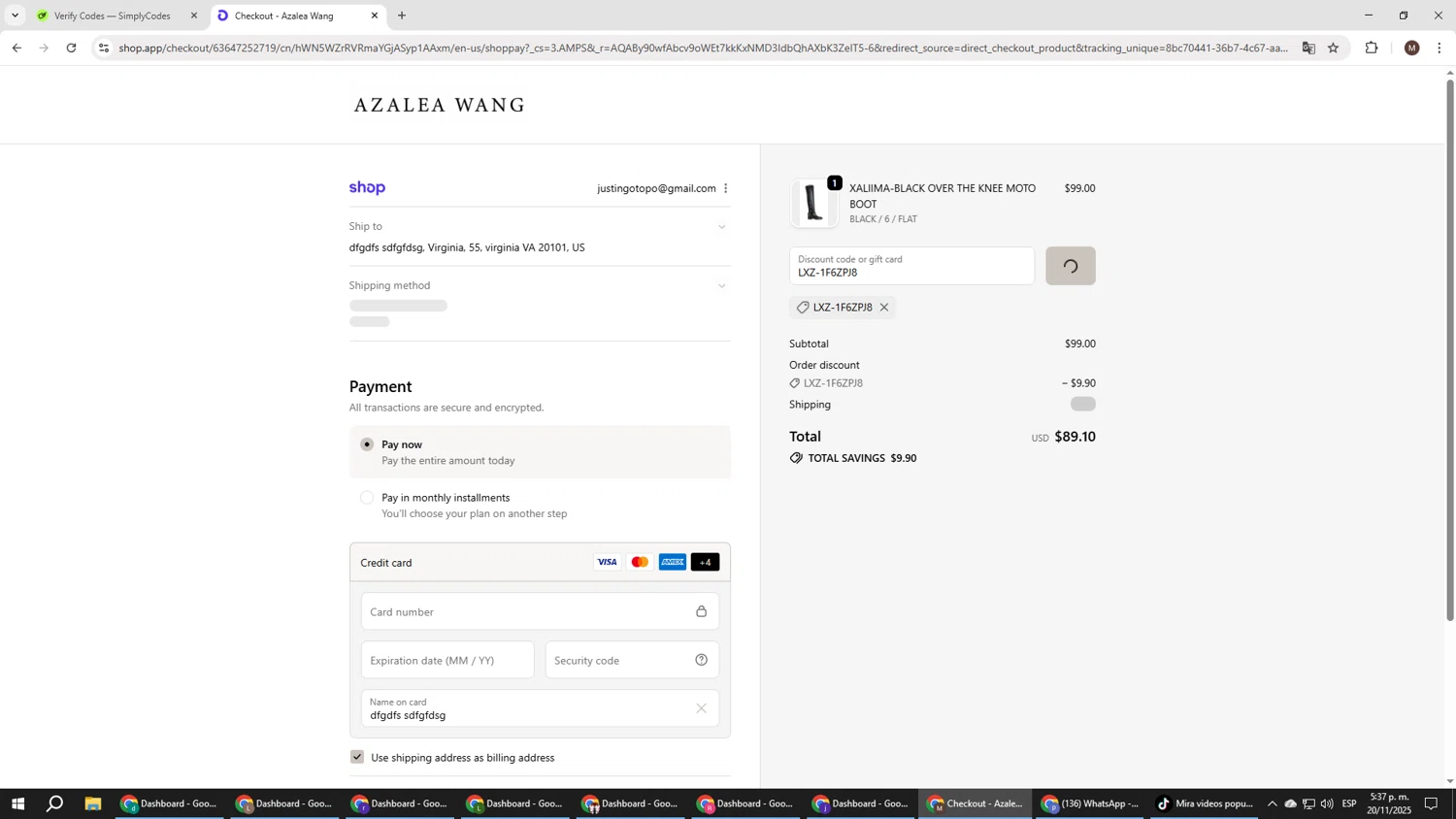Show hidden system tray icons

click(1272, 803)
